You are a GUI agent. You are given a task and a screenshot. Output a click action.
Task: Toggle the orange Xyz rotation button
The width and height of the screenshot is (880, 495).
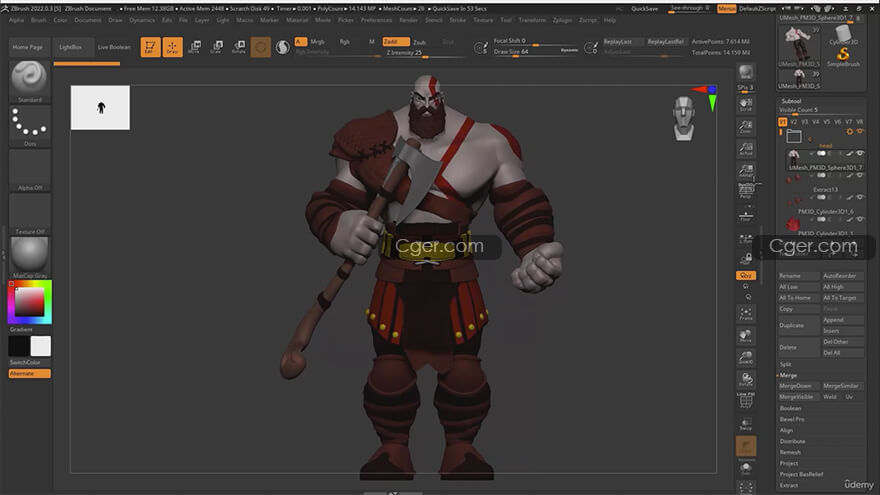[746, 276]
